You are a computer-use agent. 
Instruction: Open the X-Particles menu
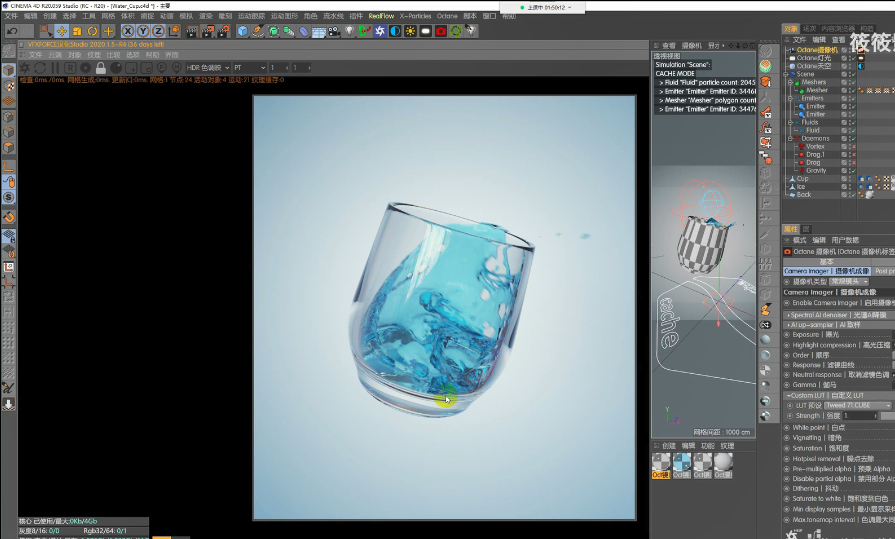pyautogui.click(x=415, y=16)
